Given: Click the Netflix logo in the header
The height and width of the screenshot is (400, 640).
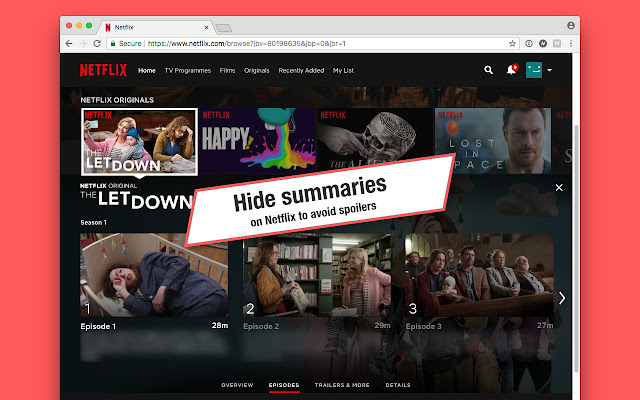Looking at the screenshot, I should click(103, 70).
